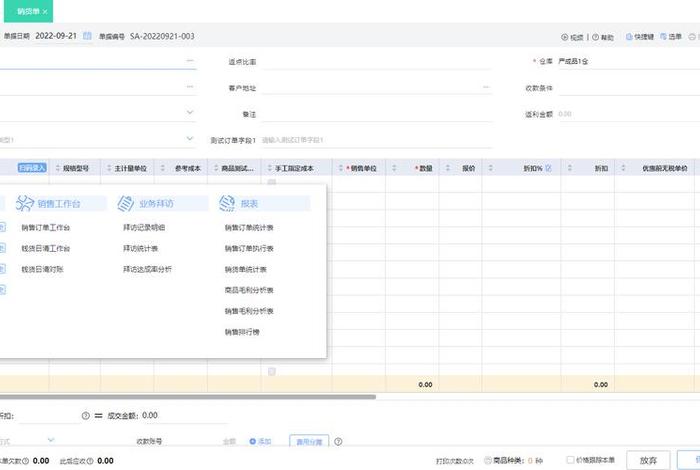Click the ellipsis next to 客户地址

pos(486,88)
